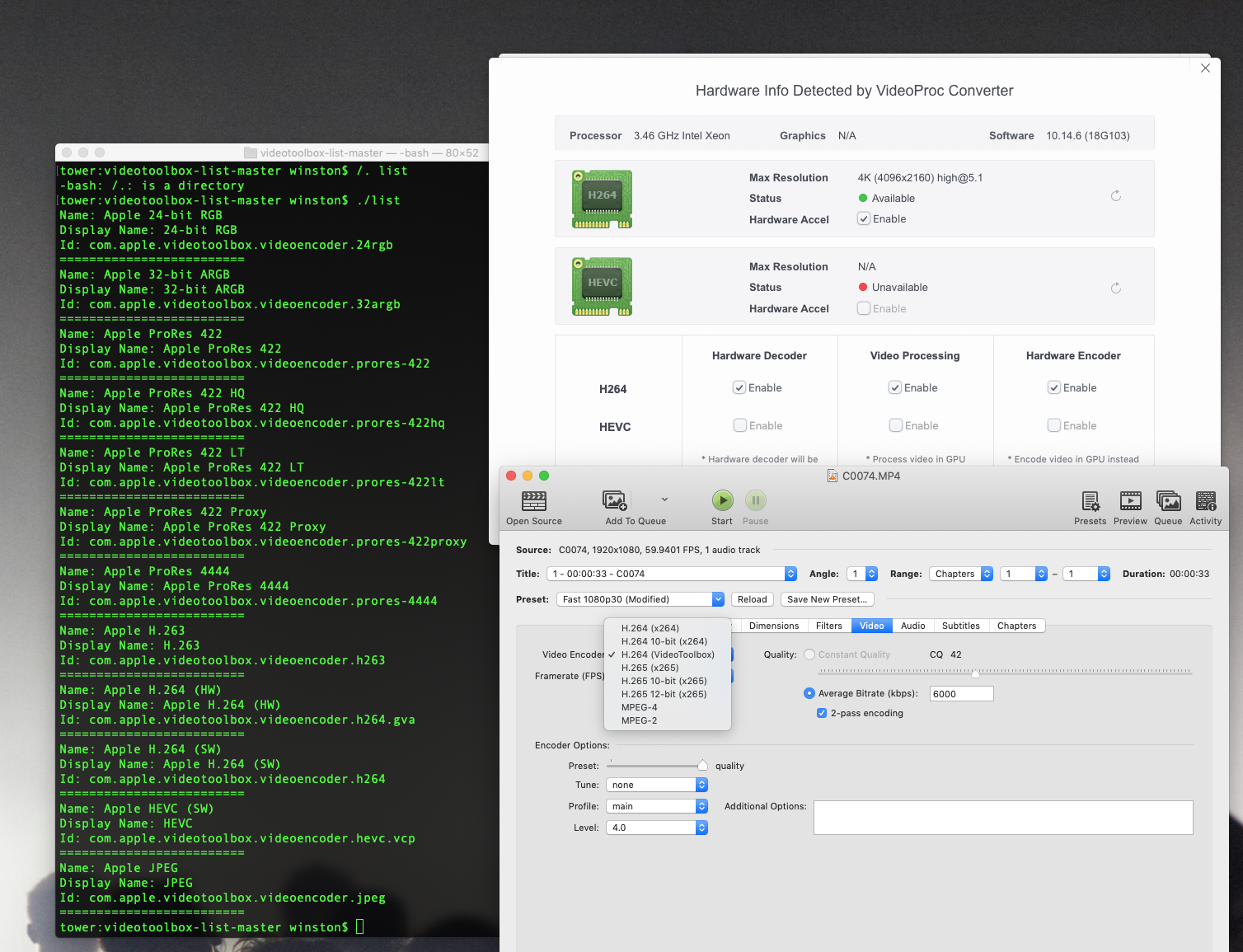The width and height of the screenshot is (1243, 952).
Task: Open the Add To Queue dropdown arrow
Action: click(x=664, y=499)
